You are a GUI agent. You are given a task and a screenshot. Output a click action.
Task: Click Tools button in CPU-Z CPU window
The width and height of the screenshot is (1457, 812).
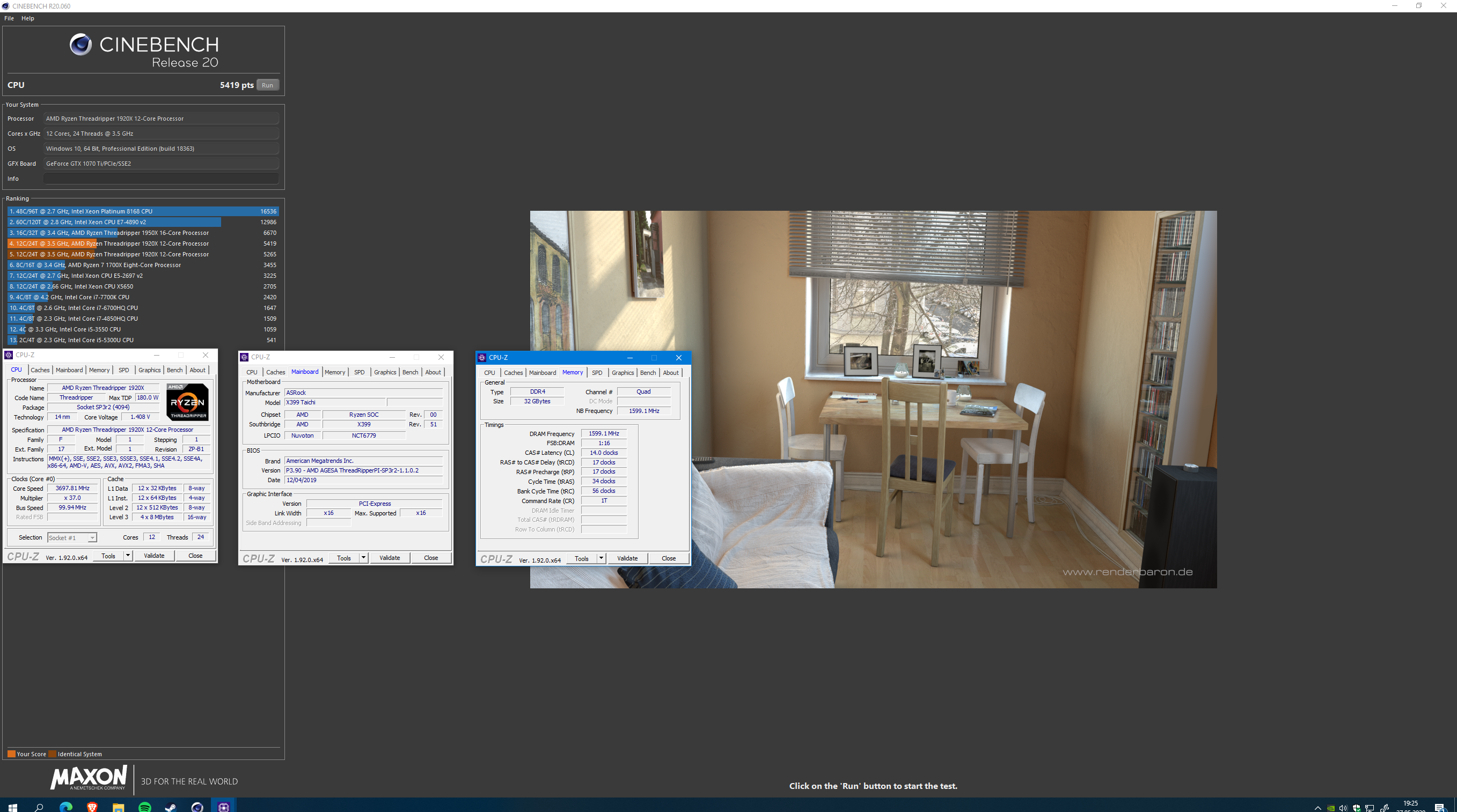click(108, 556)
